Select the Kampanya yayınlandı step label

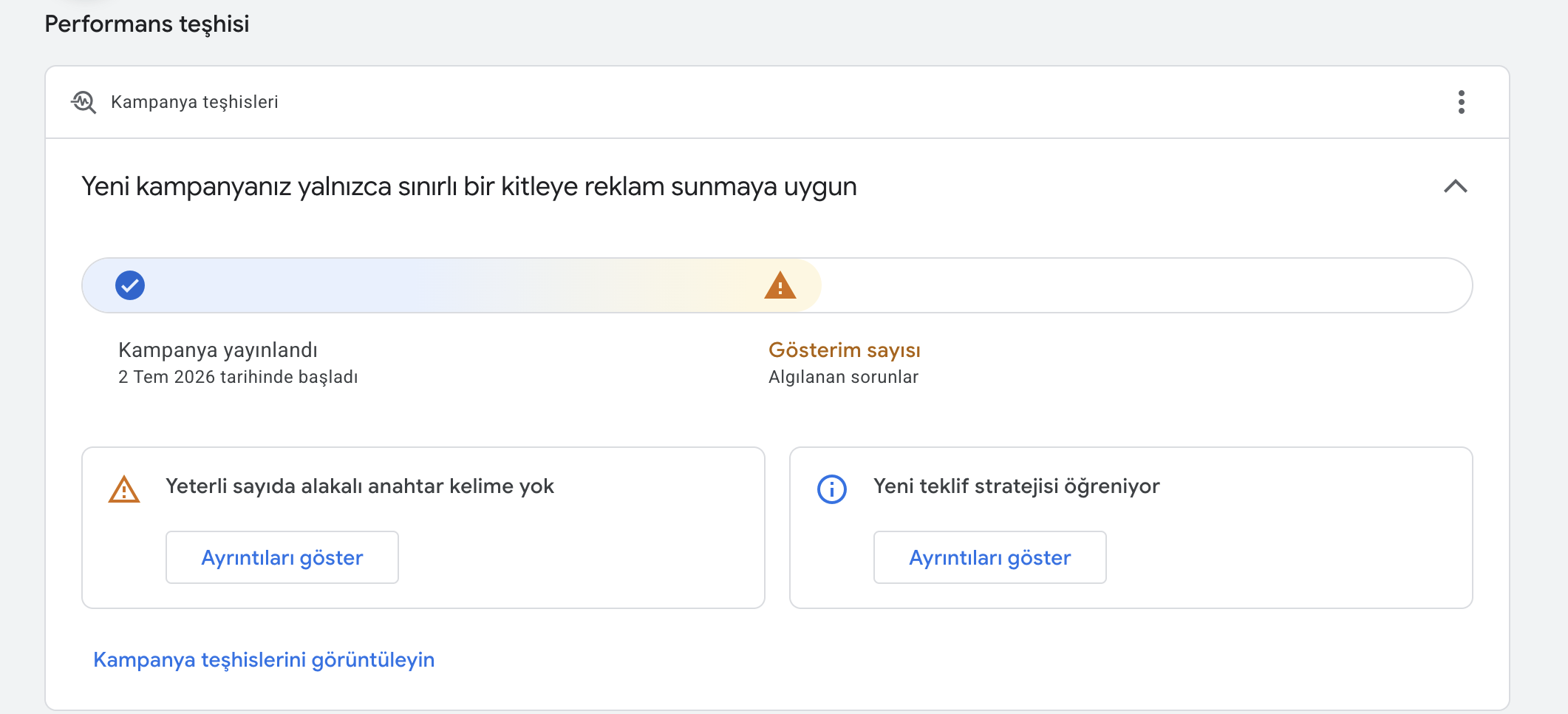point(218,350)
